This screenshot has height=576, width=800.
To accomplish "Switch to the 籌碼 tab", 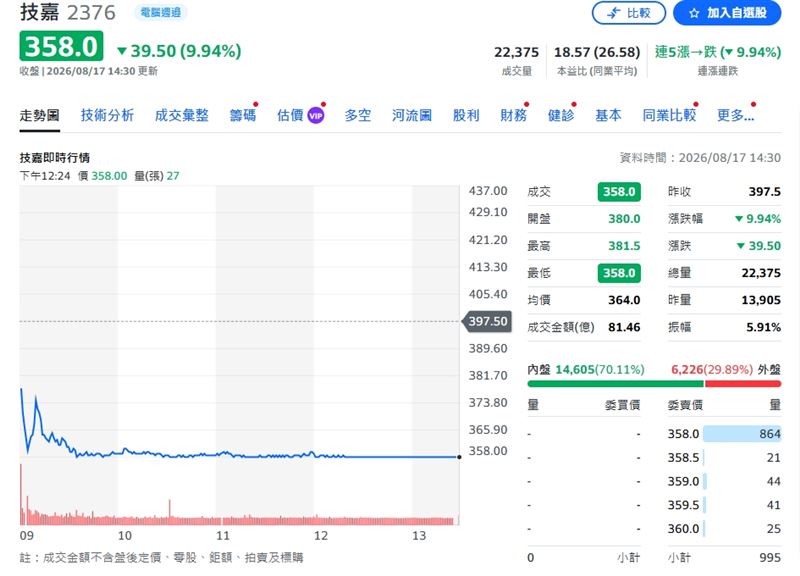I will [x=242, y=115].
